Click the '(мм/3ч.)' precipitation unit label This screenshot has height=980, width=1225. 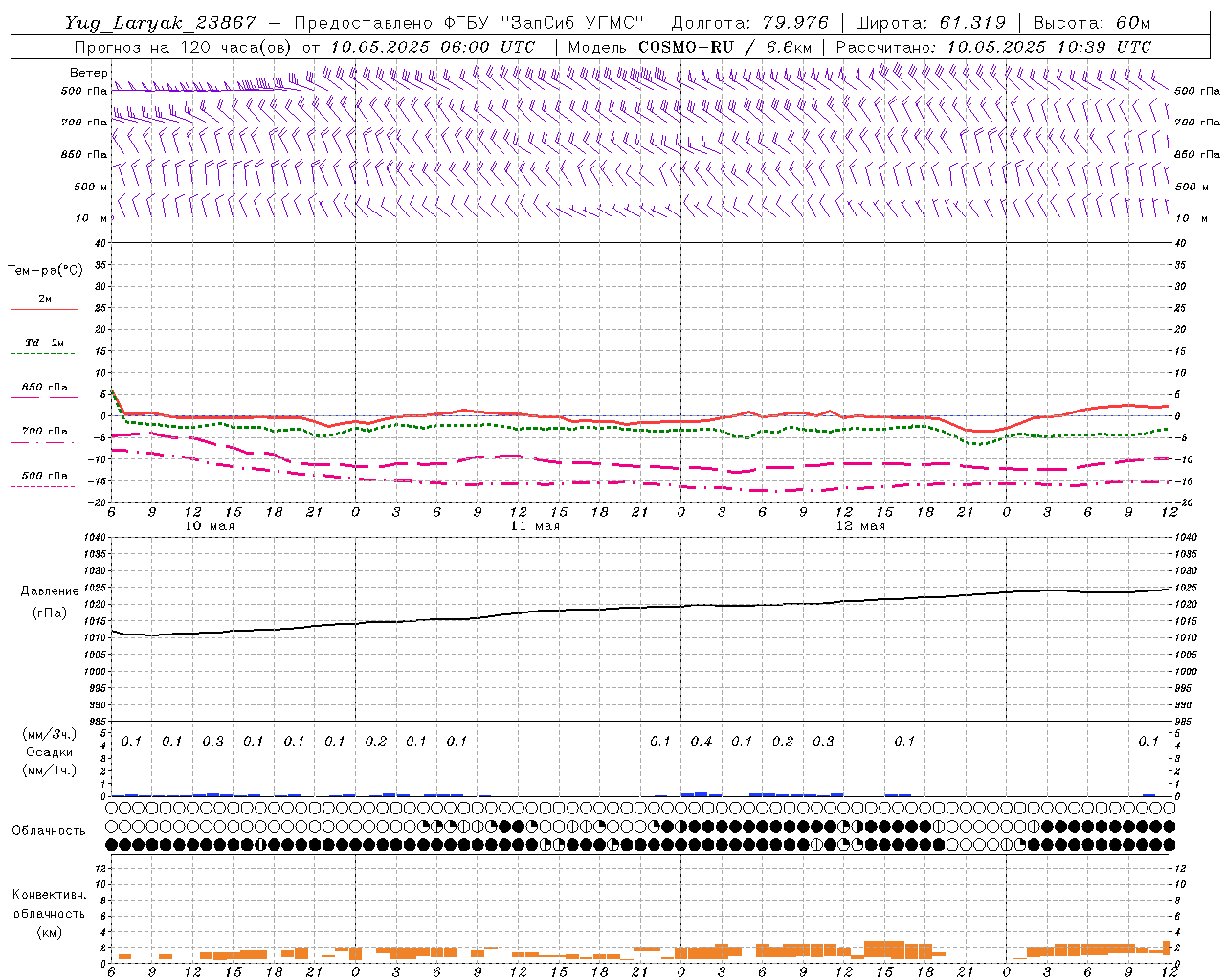49,734
